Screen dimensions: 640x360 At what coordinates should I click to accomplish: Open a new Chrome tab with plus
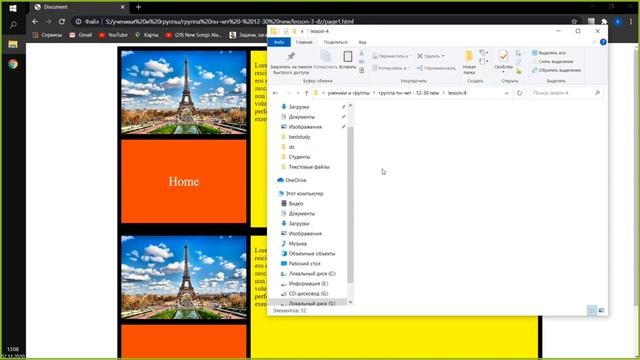(x=138, y=7)
